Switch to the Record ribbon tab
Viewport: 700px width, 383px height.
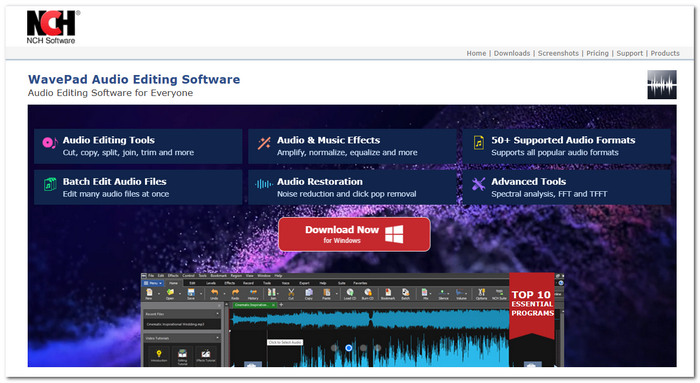[x=248, y=283]
